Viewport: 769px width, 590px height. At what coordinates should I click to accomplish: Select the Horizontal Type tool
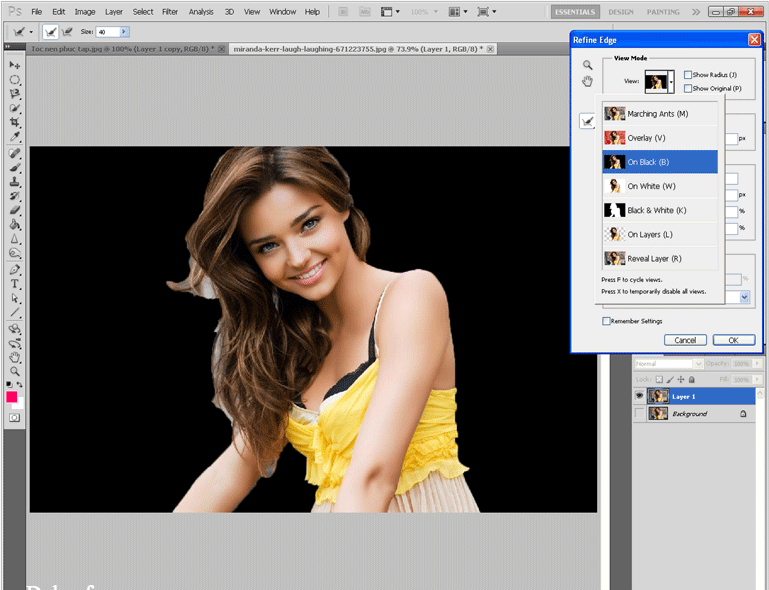coord(15,283)
